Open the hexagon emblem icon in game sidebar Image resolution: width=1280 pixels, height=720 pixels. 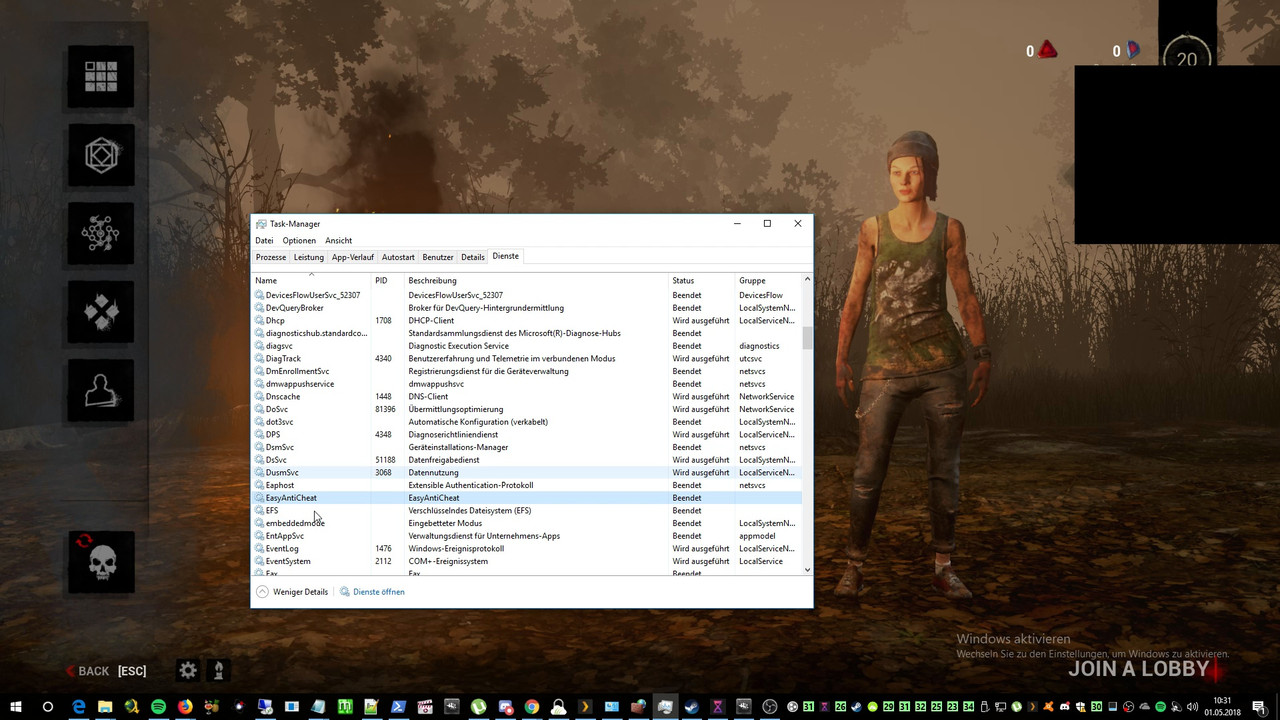(101, 155)
